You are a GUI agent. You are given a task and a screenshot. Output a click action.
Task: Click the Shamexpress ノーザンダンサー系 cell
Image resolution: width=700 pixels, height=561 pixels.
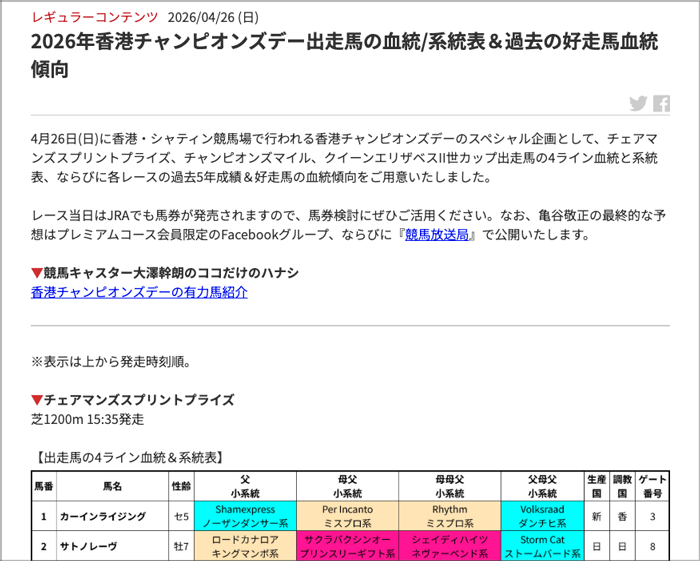coord(246,516)
